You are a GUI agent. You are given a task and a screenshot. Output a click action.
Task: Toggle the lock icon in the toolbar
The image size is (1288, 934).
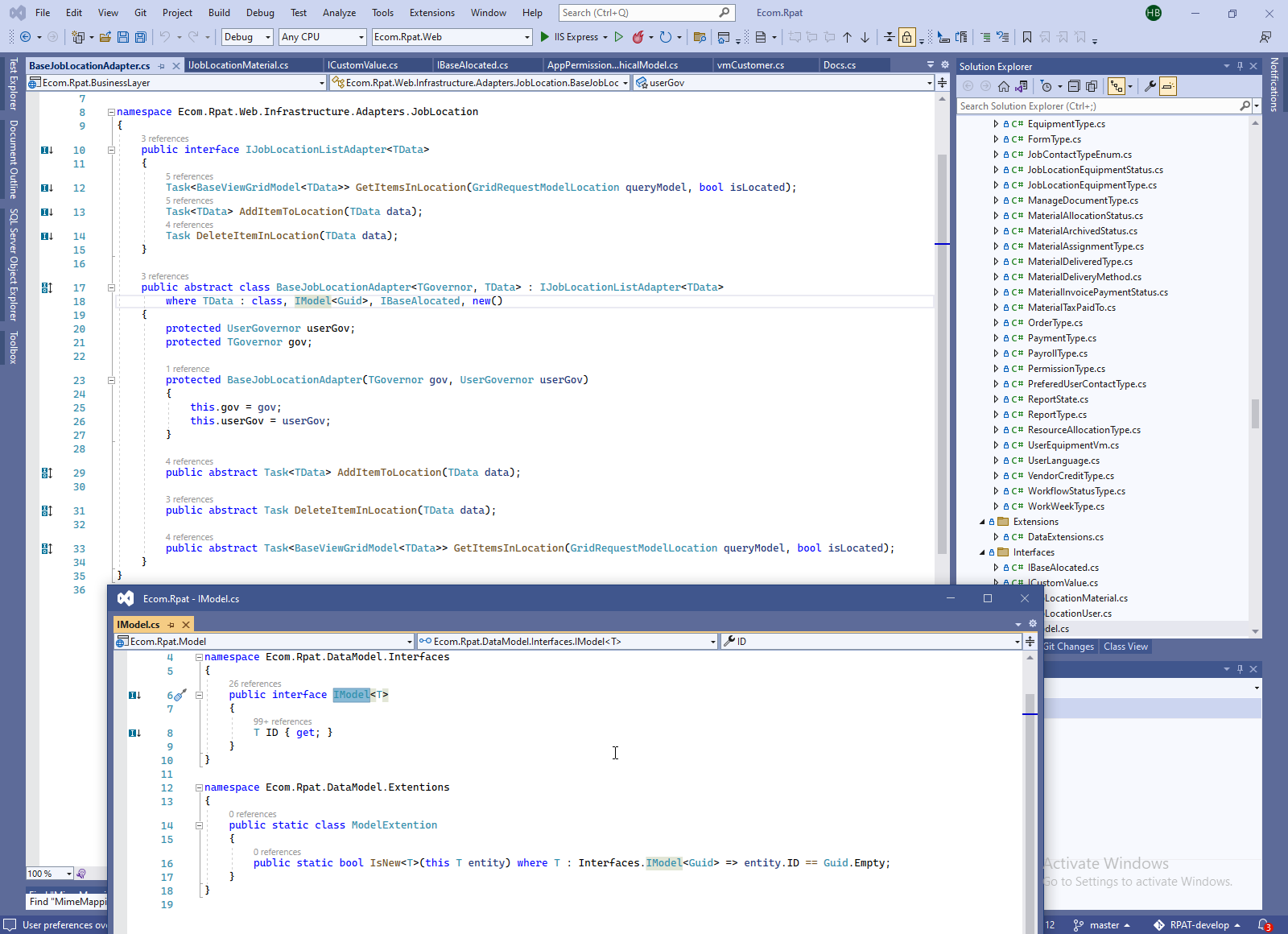pyautogui.click(x=907, y=37)
